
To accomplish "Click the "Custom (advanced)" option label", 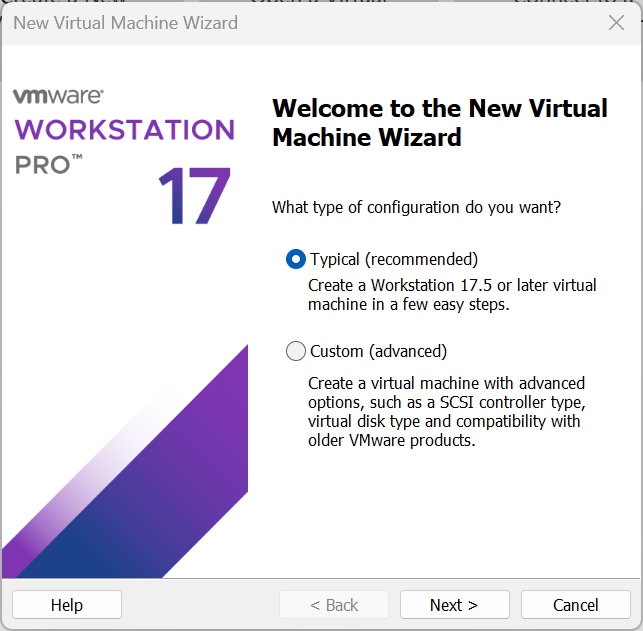I will pos(378,351).
